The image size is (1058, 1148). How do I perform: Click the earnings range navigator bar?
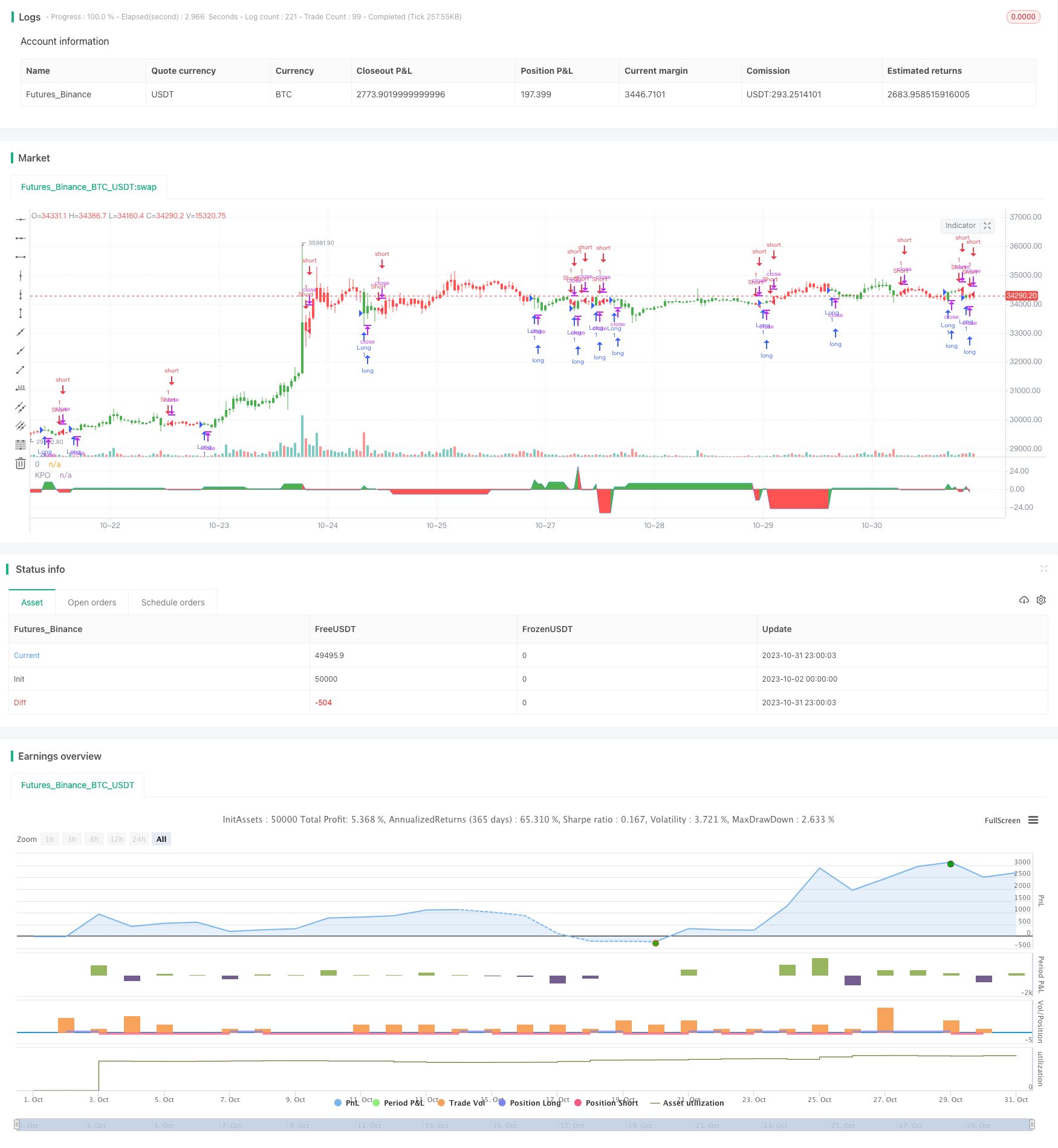pyautogui.click(x=525, y=1125)
